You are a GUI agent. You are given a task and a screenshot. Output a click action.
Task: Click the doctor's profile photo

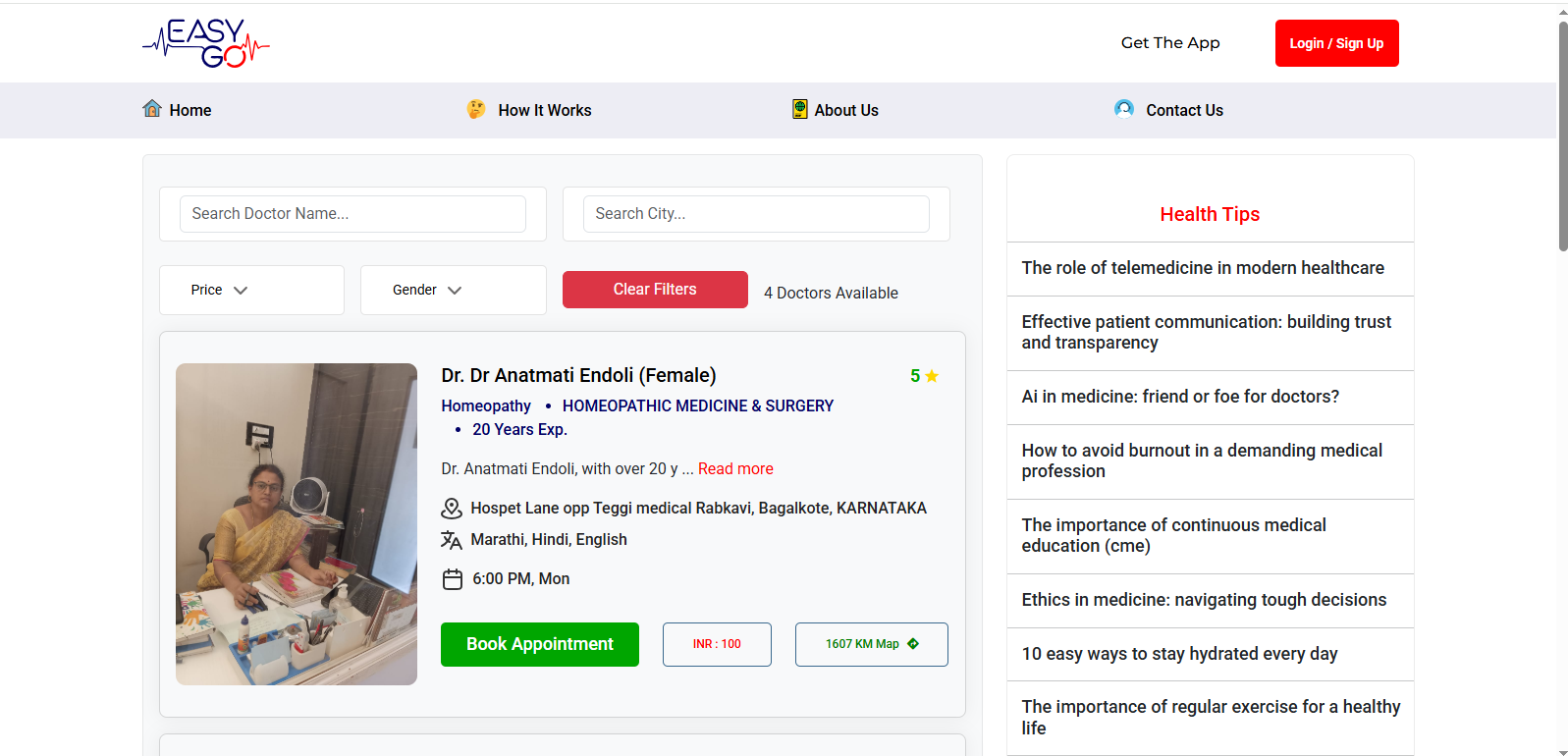[297, 524]
